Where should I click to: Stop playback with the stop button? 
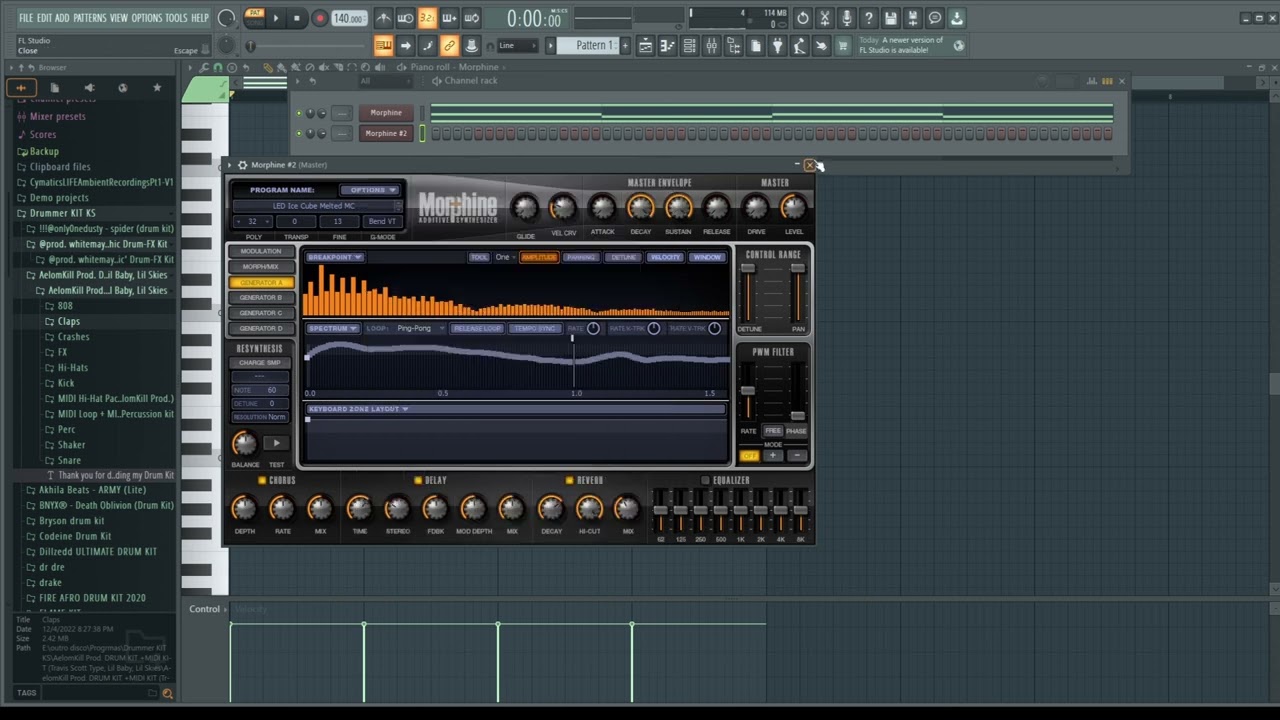(296, 18)
